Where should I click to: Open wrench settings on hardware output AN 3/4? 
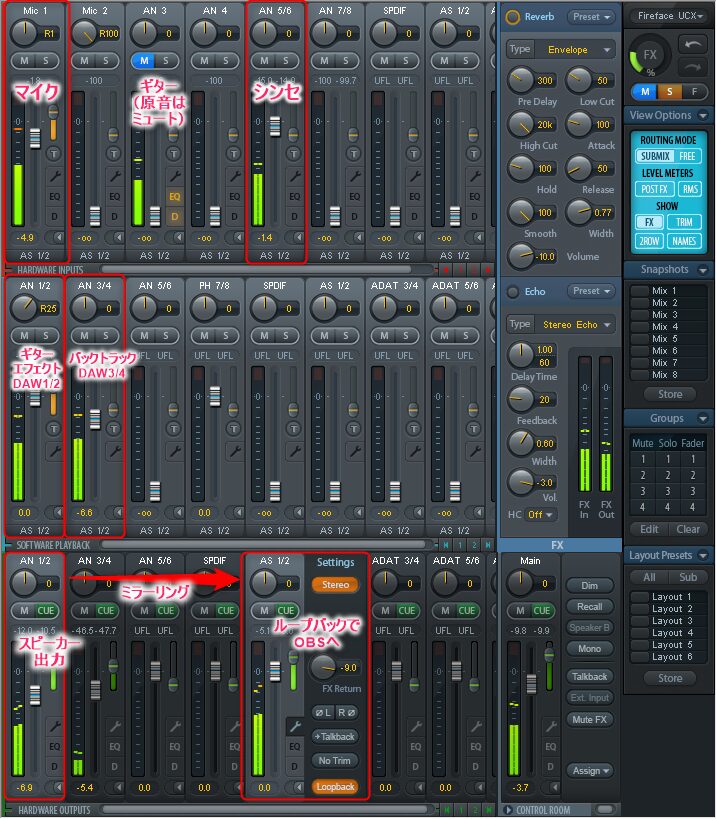[x=114, y=726]
